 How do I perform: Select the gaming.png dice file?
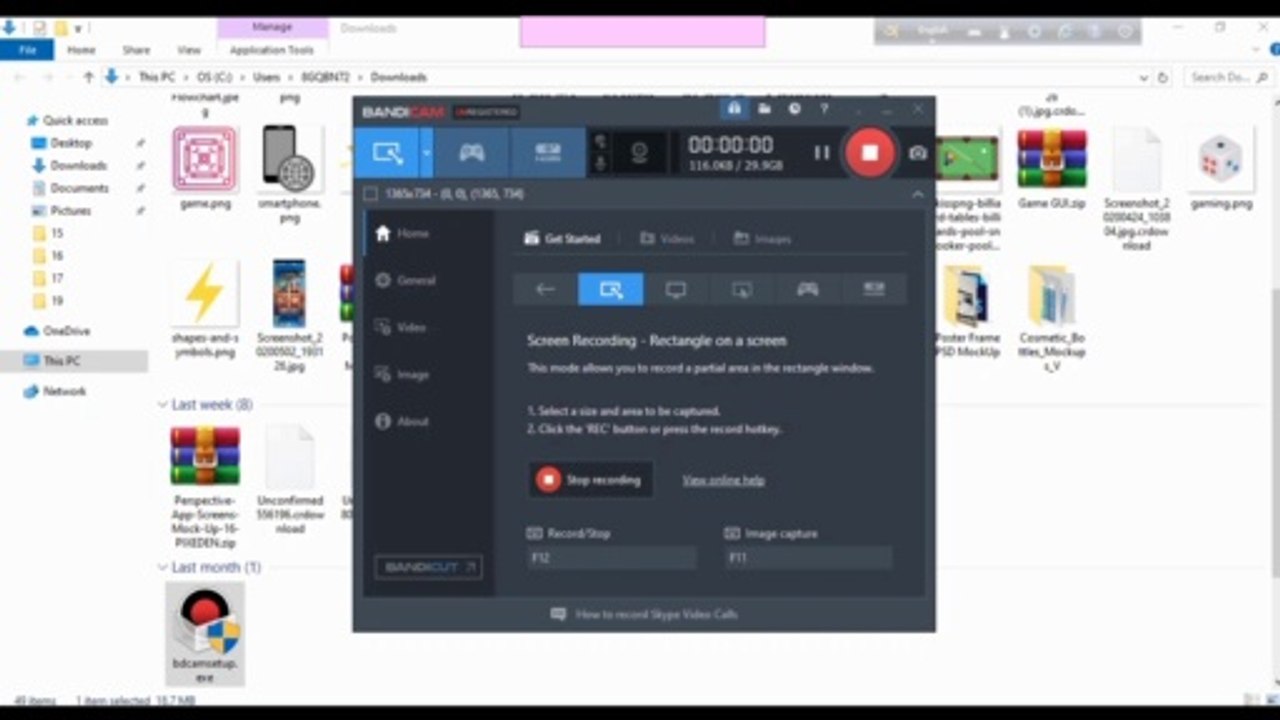(x=1221, y=167)
